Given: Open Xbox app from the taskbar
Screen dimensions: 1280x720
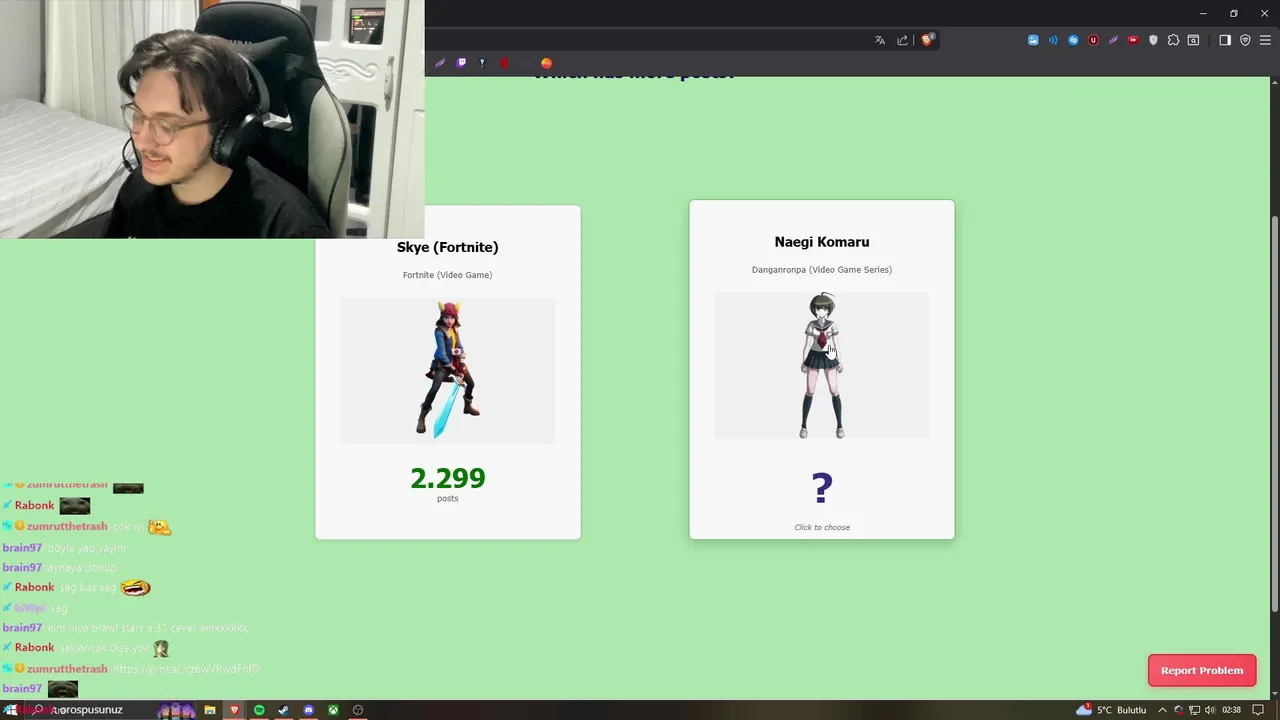Looking at the screenshot, I should [333, 710].
